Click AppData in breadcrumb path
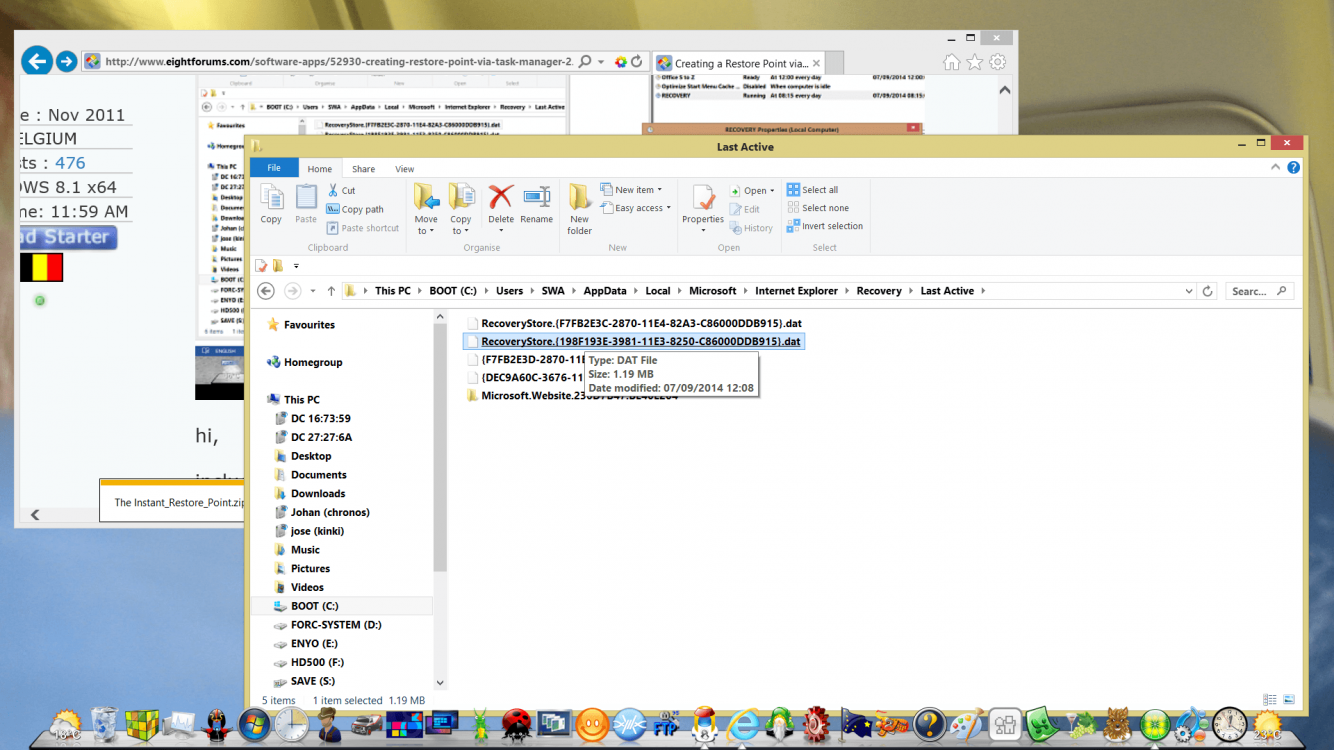The image size is (1334, 750). coord(605,291)
